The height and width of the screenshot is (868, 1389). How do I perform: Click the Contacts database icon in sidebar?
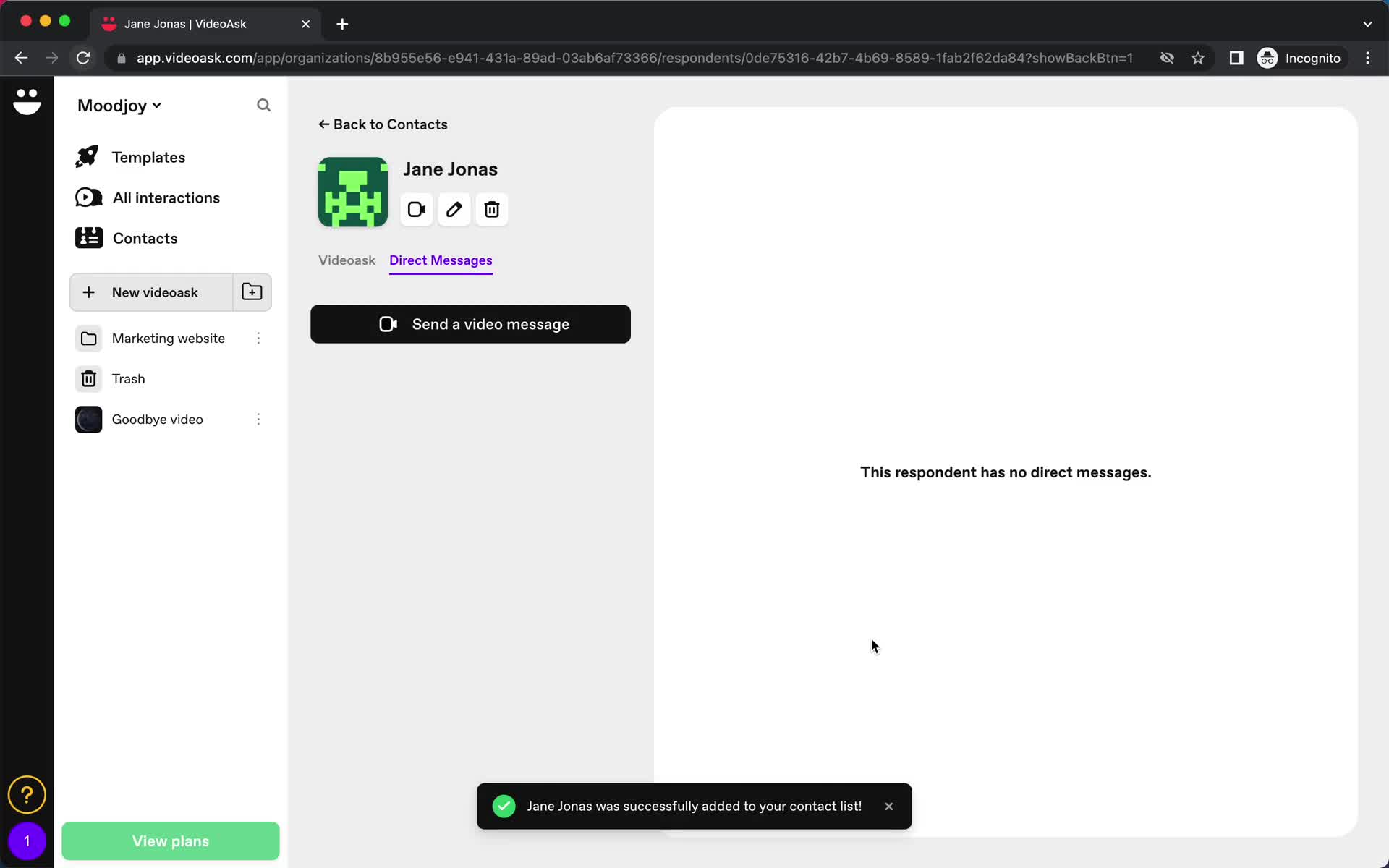click(x=88, y=237)
